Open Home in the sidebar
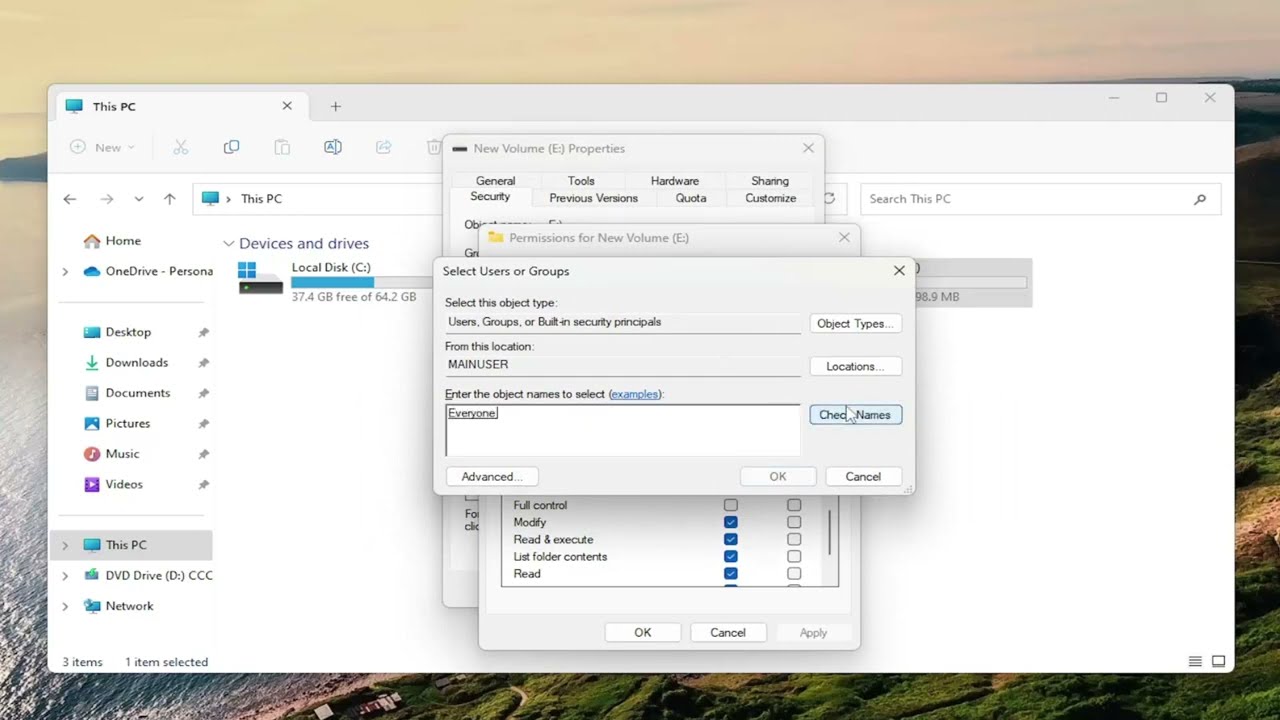 [123, 241]
